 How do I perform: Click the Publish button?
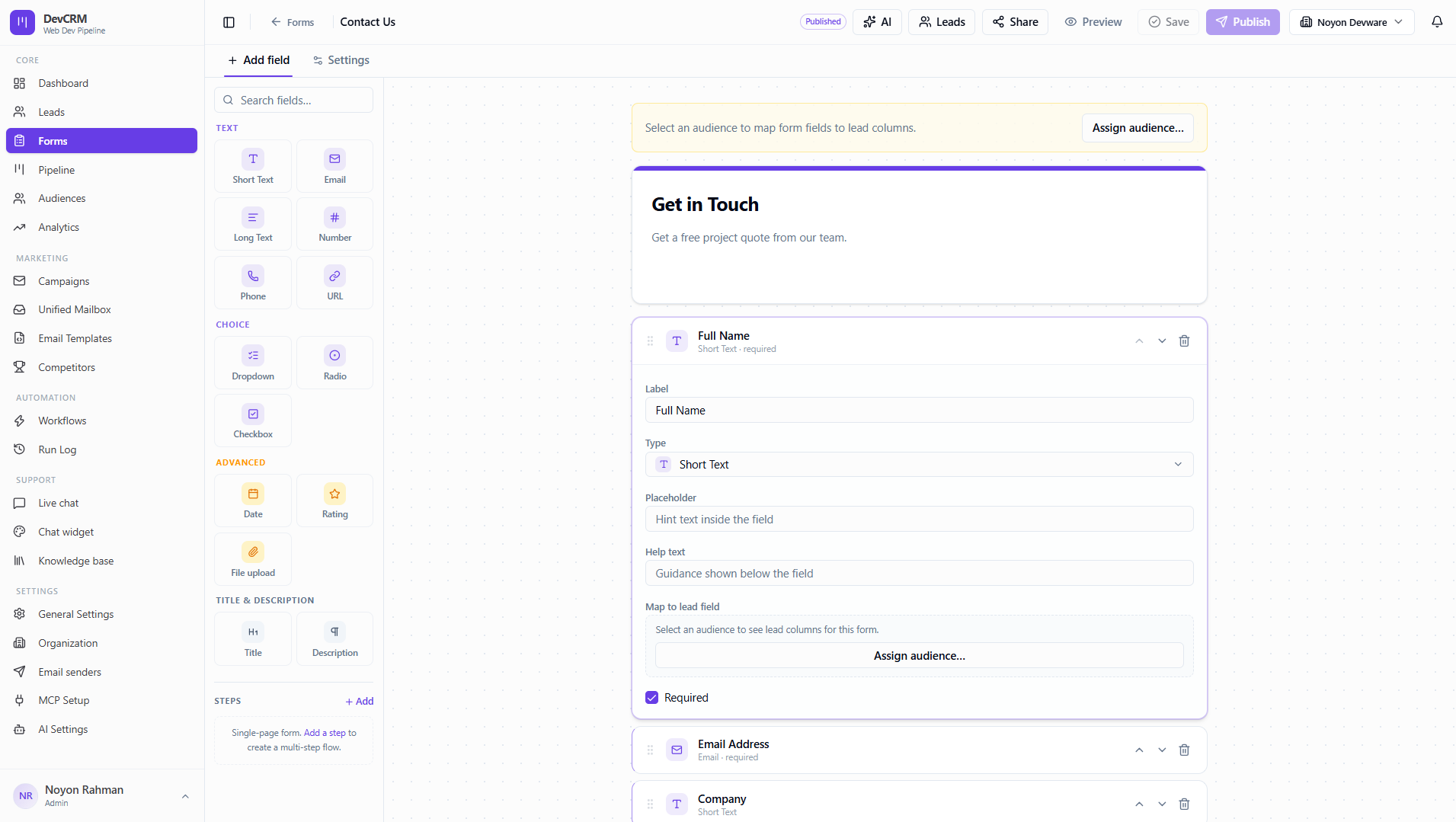[1242, 22]
